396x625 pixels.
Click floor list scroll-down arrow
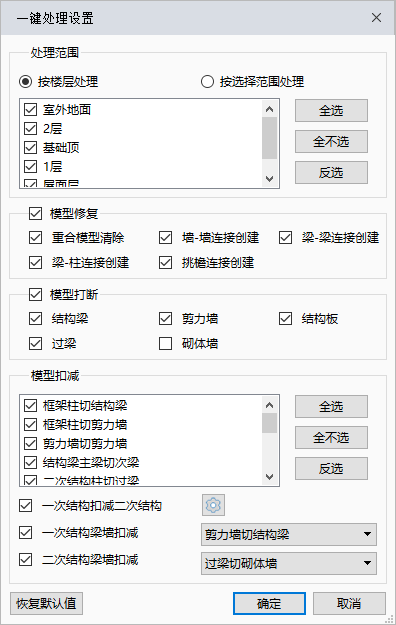[270, 179]
